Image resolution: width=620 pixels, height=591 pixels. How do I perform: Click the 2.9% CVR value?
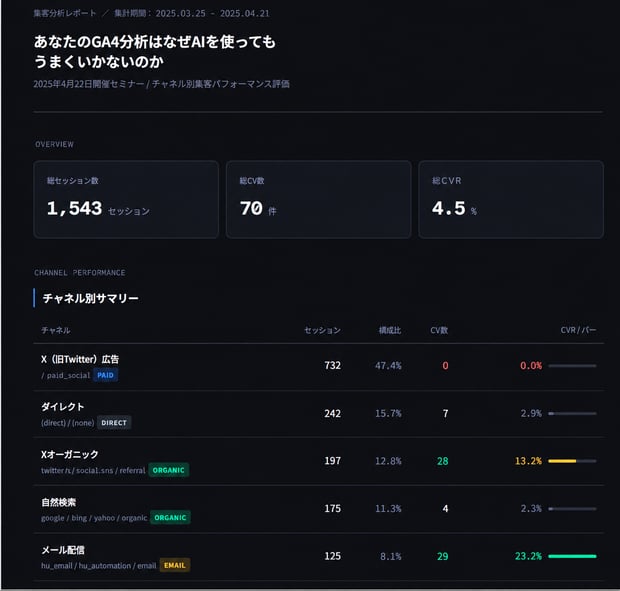tap(531, 414)
